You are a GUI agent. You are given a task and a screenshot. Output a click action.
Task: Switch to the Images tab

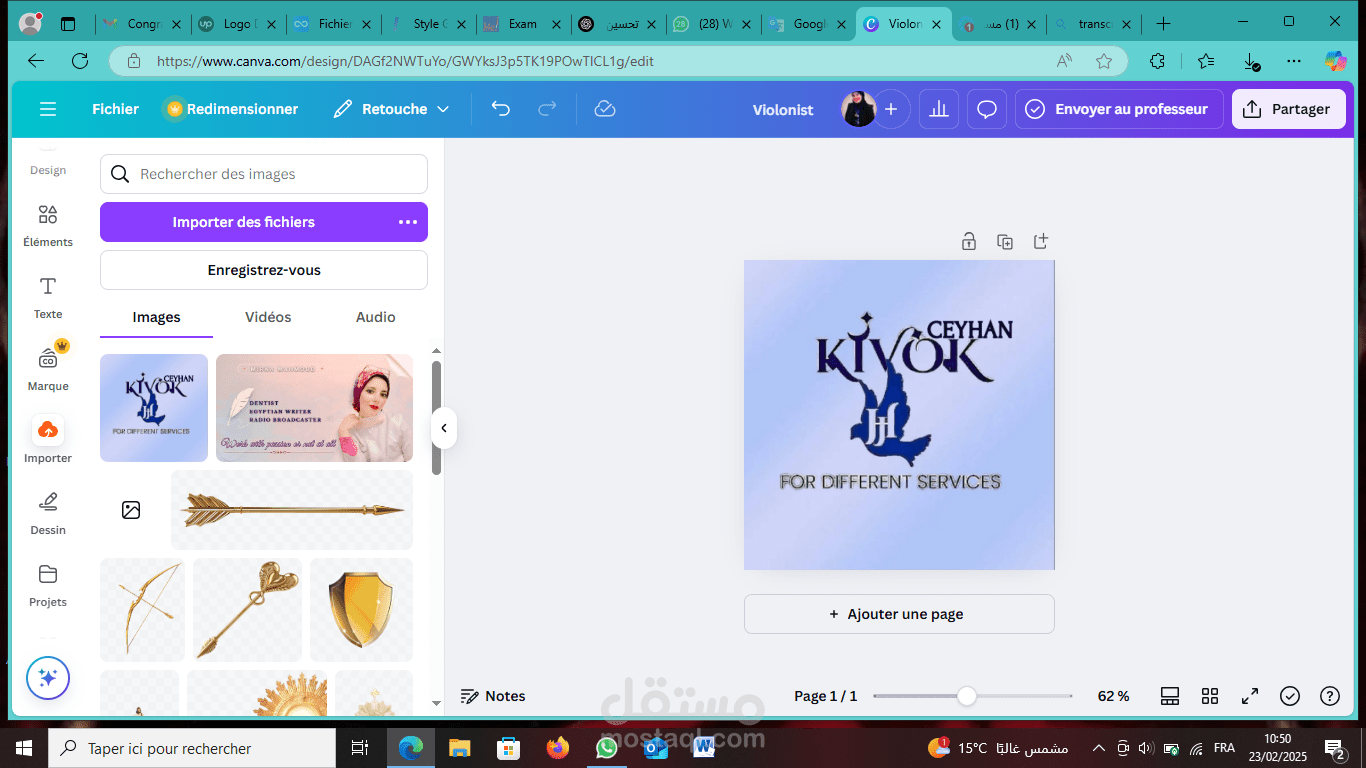coord(157,317)
